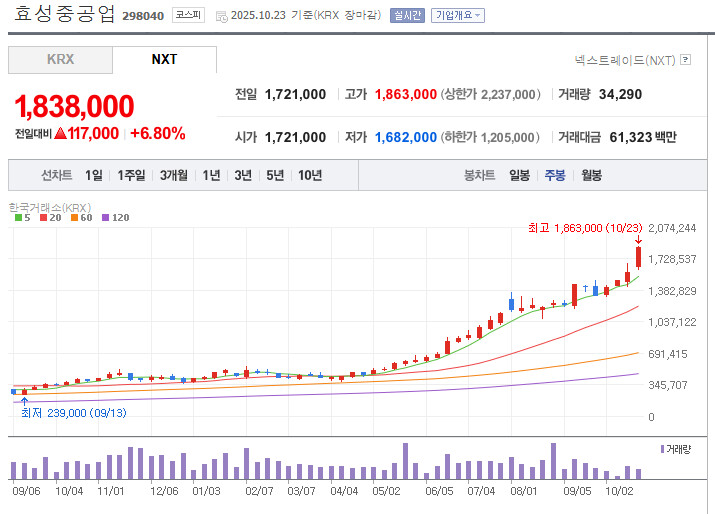Click the red up-arrow price change icon
This screenshot has height=514, width=715.
[x=60, y=133]
